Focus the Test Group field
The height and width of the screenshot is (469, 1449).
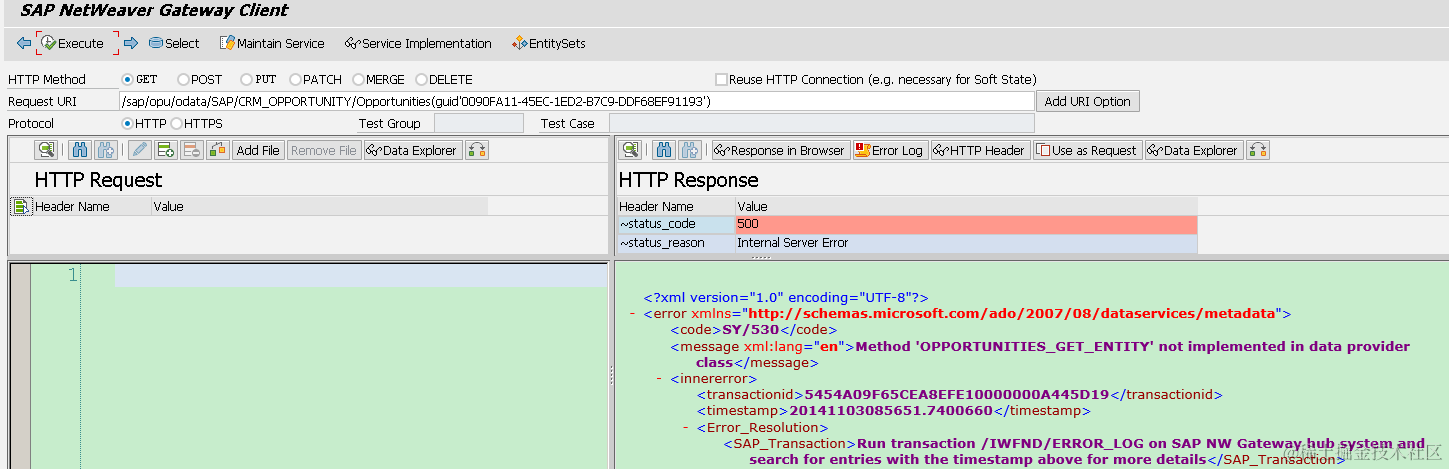click(x=478, y=123)
